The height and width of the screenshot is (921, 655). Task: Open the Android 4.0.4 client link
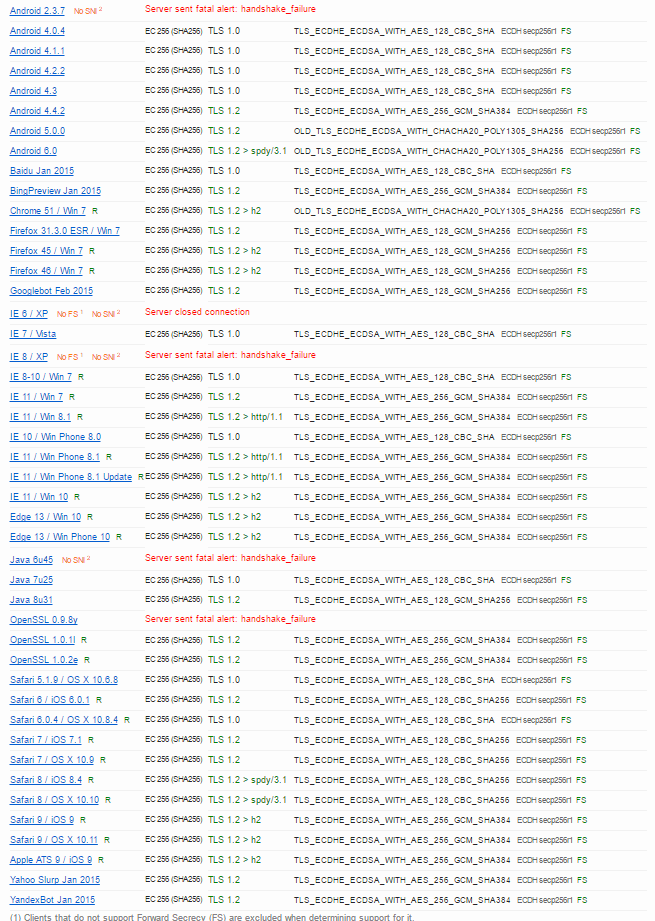[37, 31]
